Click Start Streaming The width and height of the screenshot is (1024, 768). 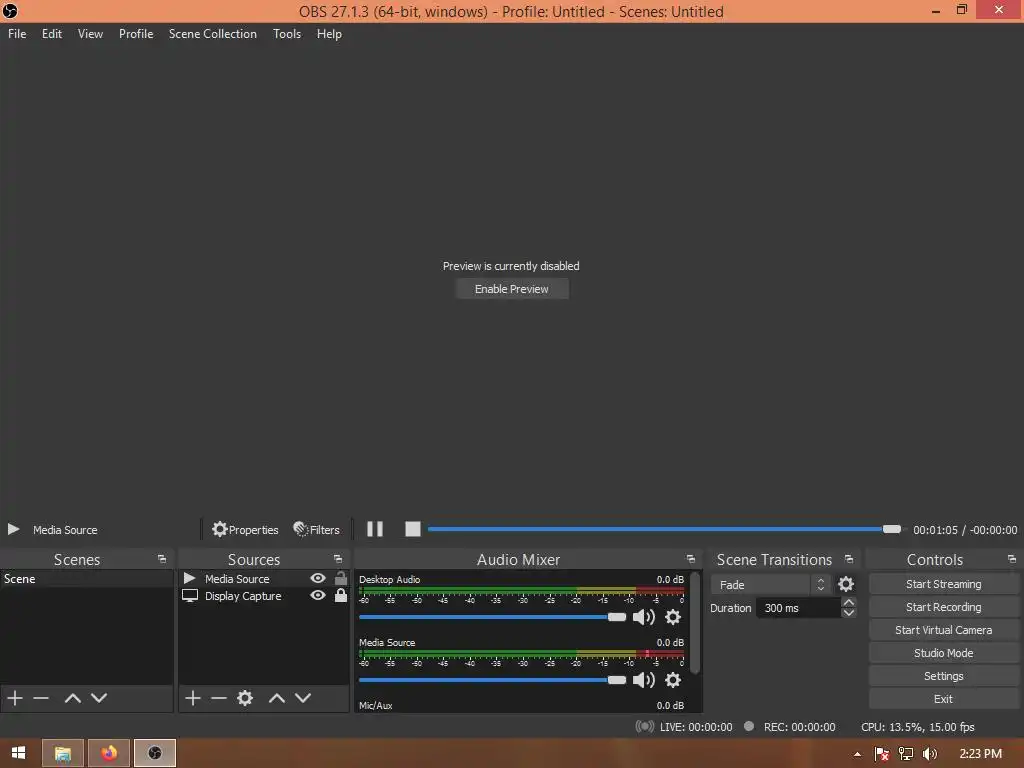tap(944, 584)
